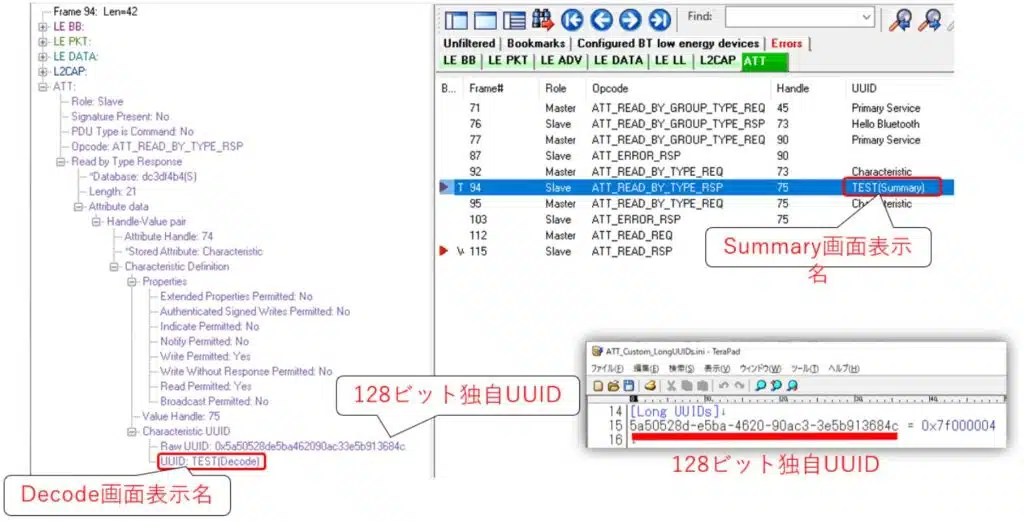The width and height of the screenshot is (1024, 522).
Task: Expand the LE BB tree node
Action: [x=43, y=26]
